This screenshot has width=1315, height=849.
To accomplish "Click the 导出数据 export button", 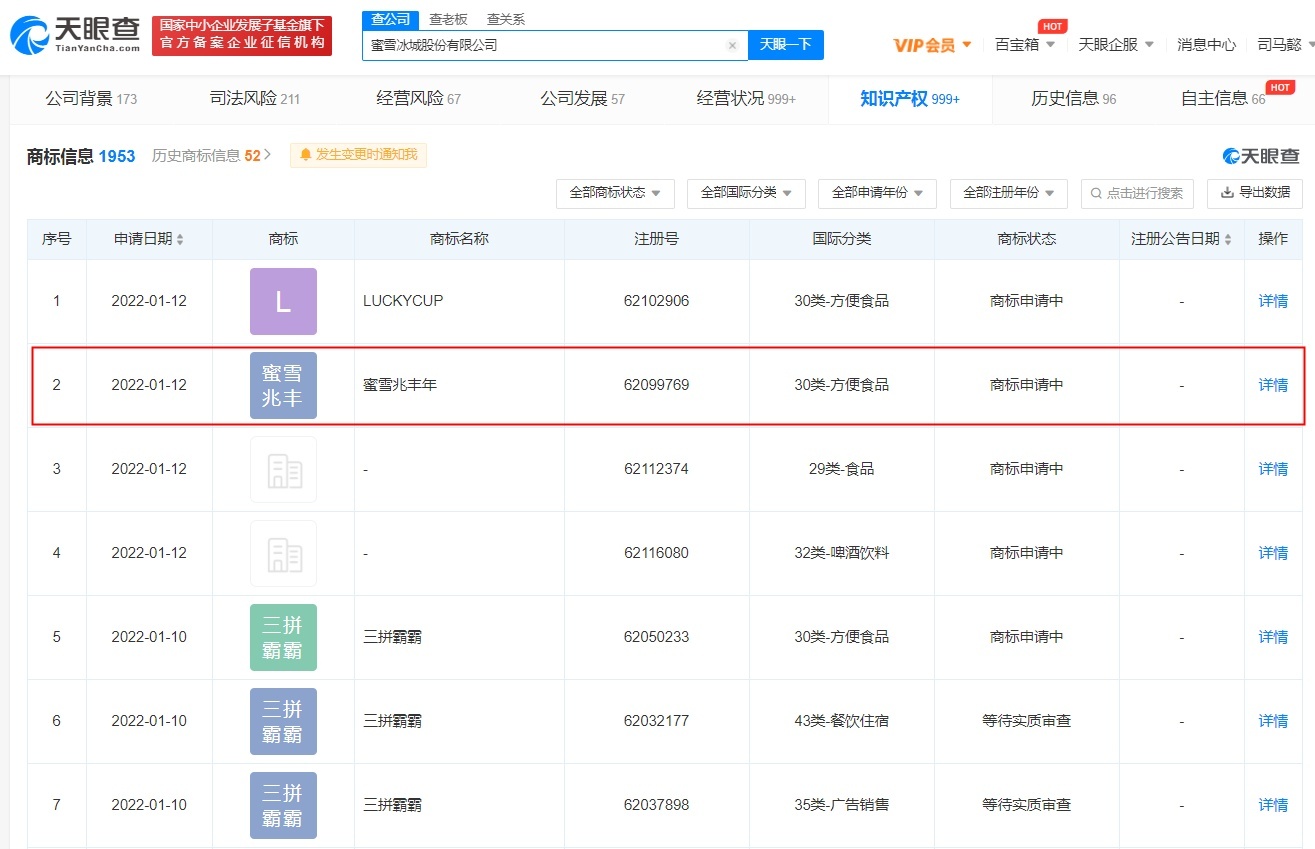I will pyautogui.click(x=1255, y=193).
